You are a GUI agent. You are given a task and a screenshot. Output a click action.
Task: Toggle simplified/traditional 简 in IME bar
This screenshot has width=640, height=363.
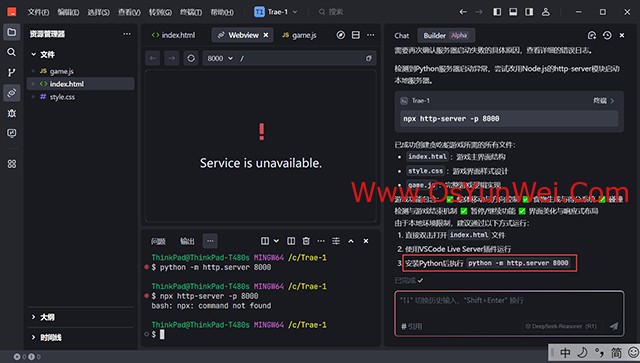(616, 353)
